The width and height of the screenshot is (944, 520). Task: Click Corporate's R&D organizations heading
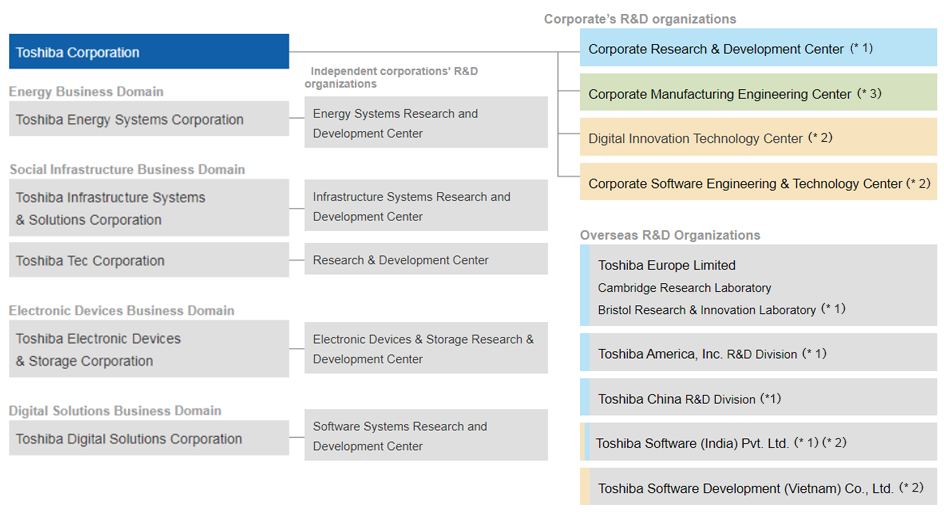click(640, 19)
